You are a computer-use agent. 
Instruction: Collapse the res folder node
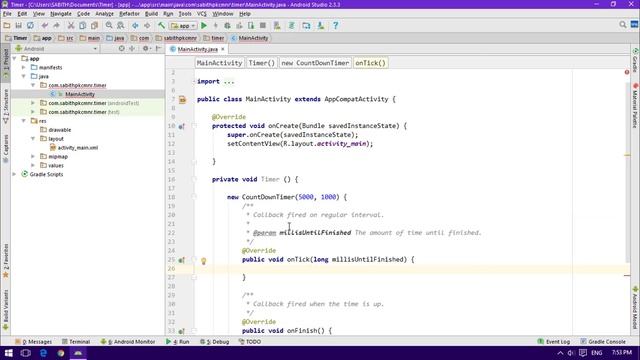point(24,121)
